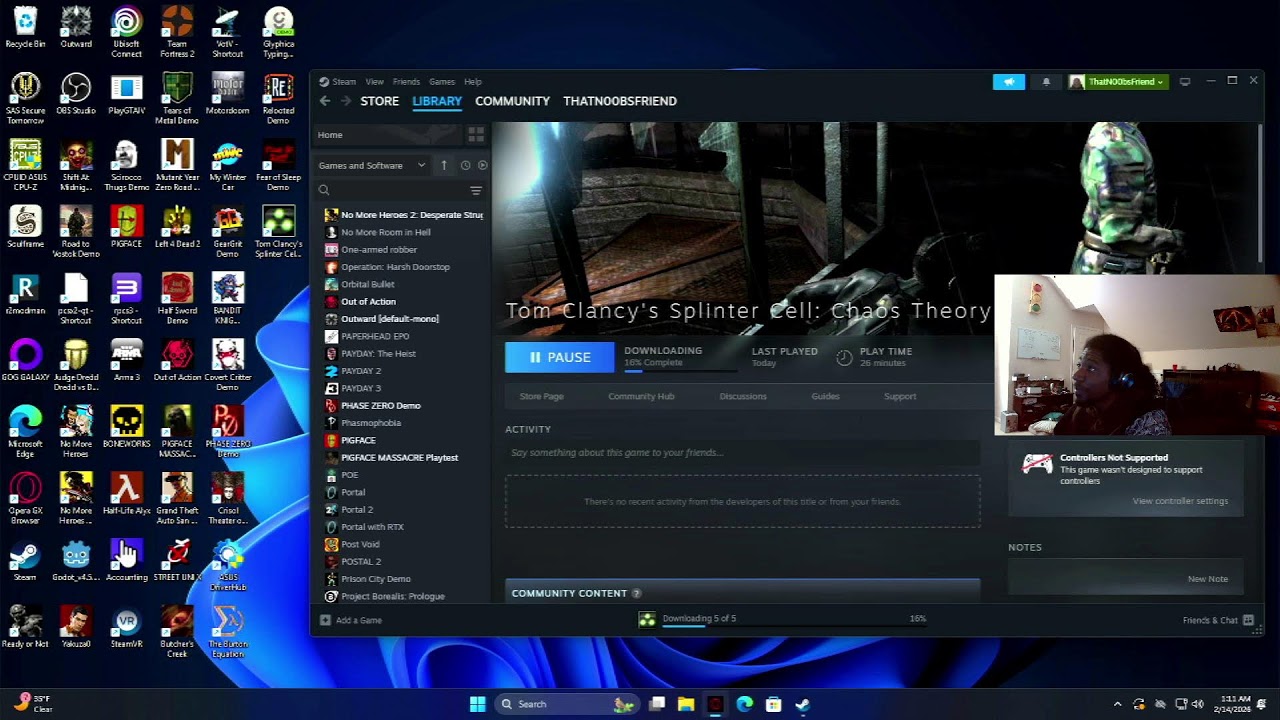This screenshot has height=720, width=1280.
Task: Open Support link
Action: pos(900,396)
